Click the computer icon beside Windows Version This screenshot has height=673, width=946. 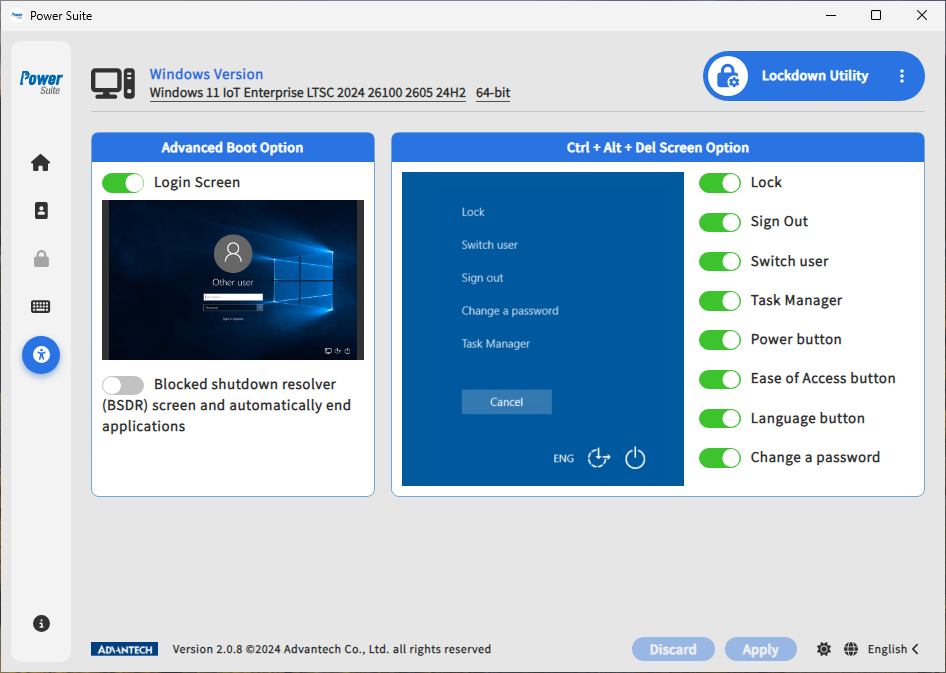coord(113,83)
